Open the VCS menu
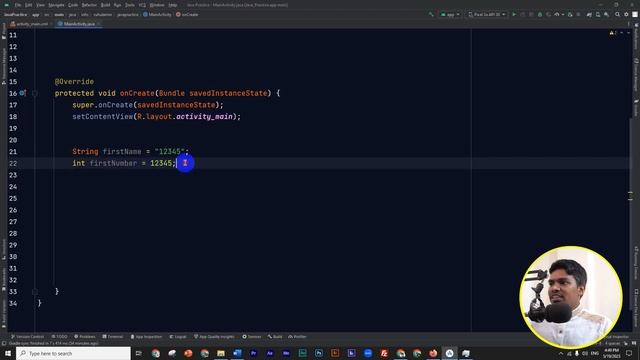The height and width of the screenshot is (360, 640). pos(142,5)
